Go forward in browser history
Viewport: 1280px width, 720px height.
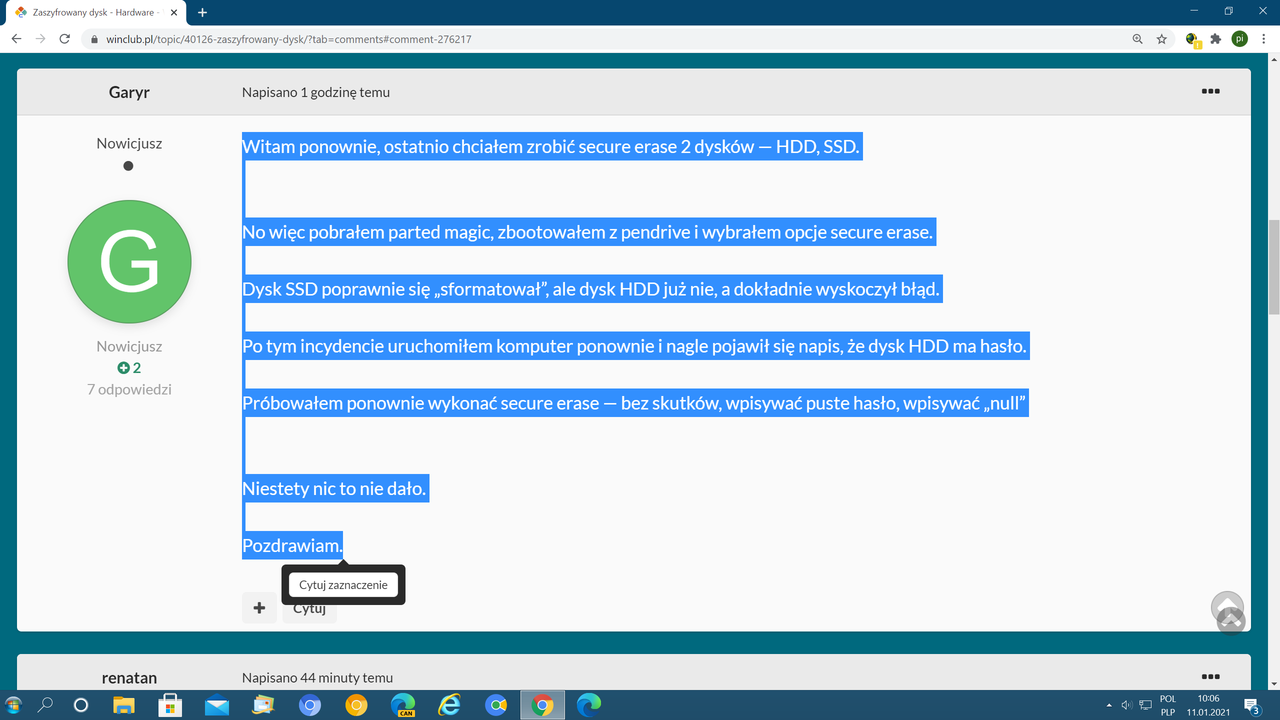(x=41, y=39)
